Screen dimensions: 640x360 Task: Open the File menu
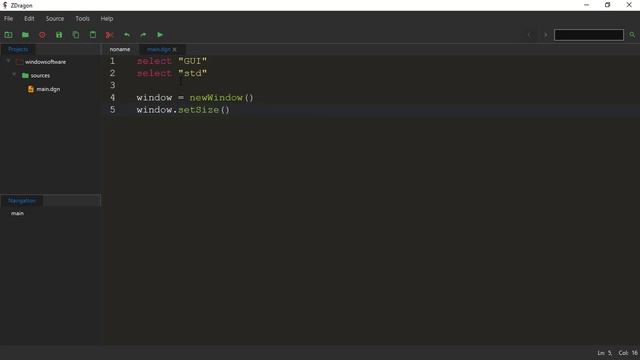click(9, 19)
